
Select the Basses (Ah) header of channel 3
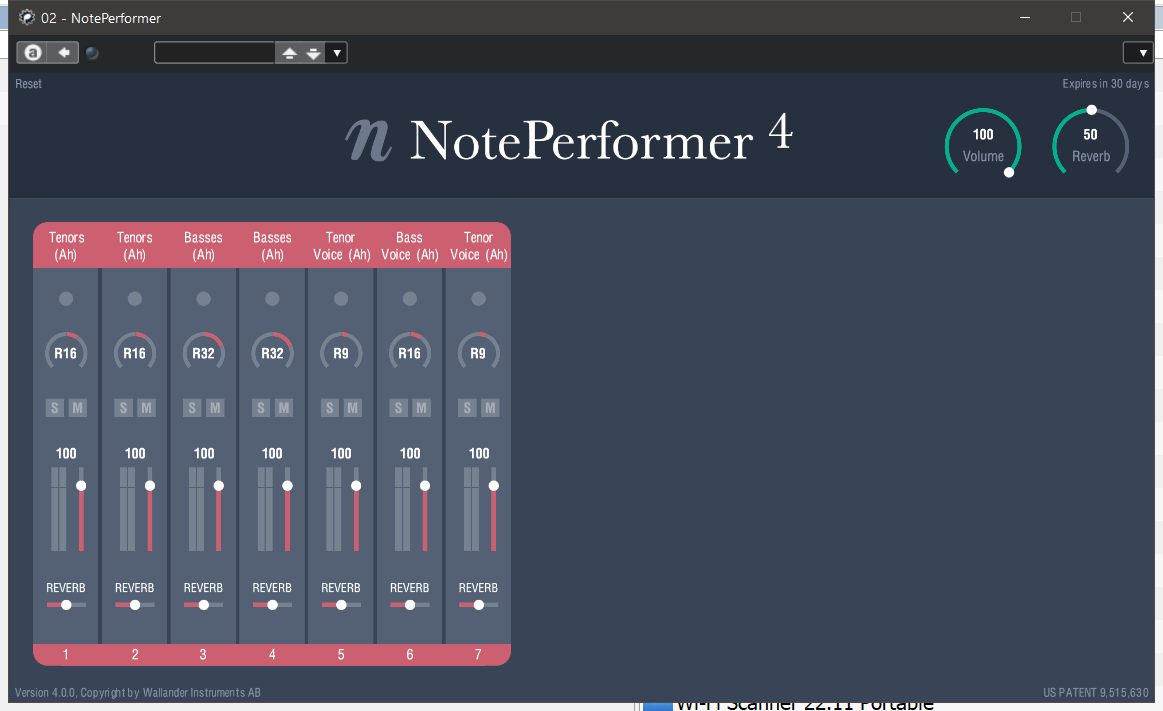click(x=203, y=245)
